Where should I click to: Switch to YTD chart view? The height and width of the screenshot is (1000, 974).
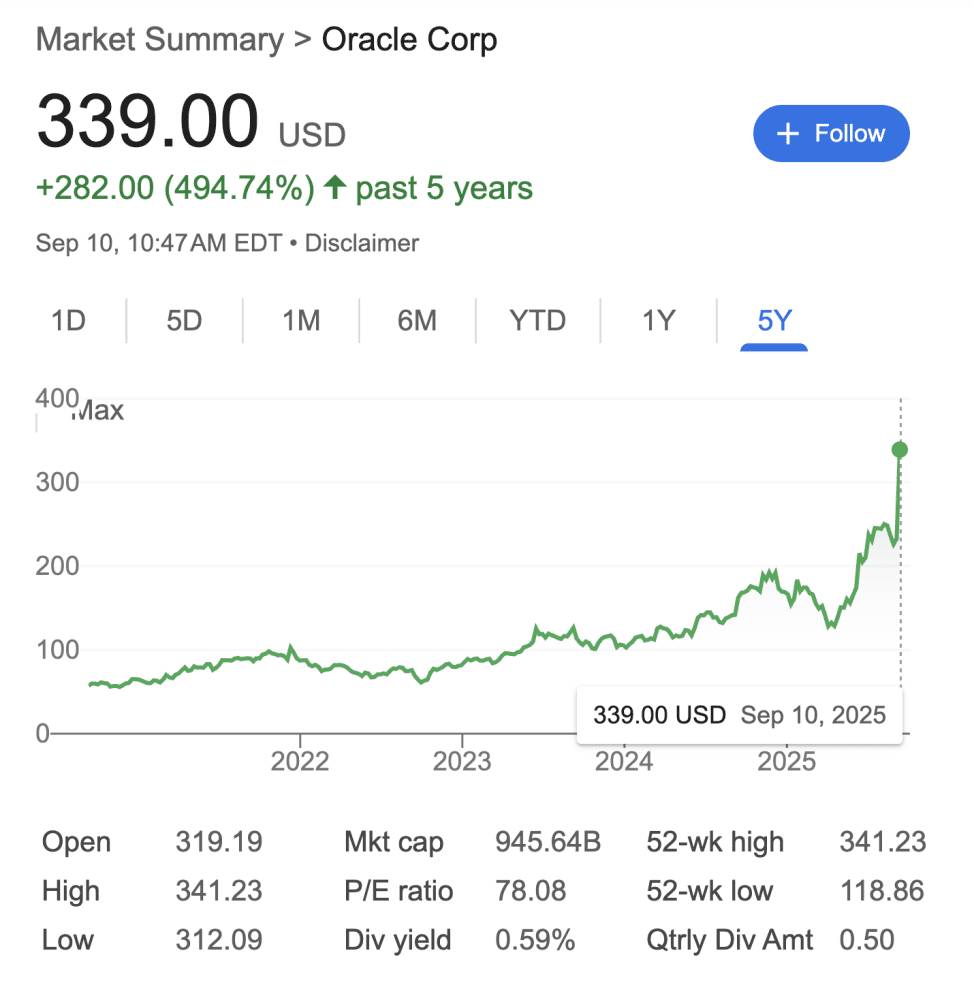[537, 321]
